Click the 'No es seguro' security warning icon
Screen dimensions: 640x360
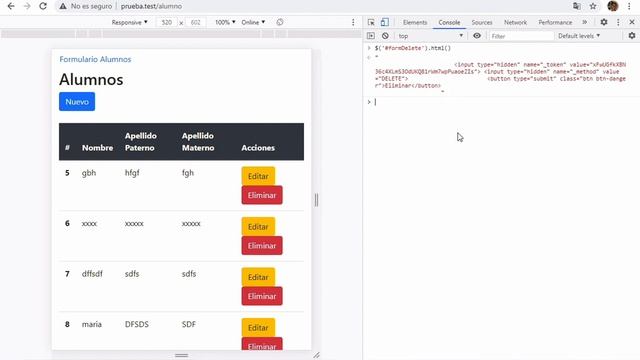coord(63,7)
